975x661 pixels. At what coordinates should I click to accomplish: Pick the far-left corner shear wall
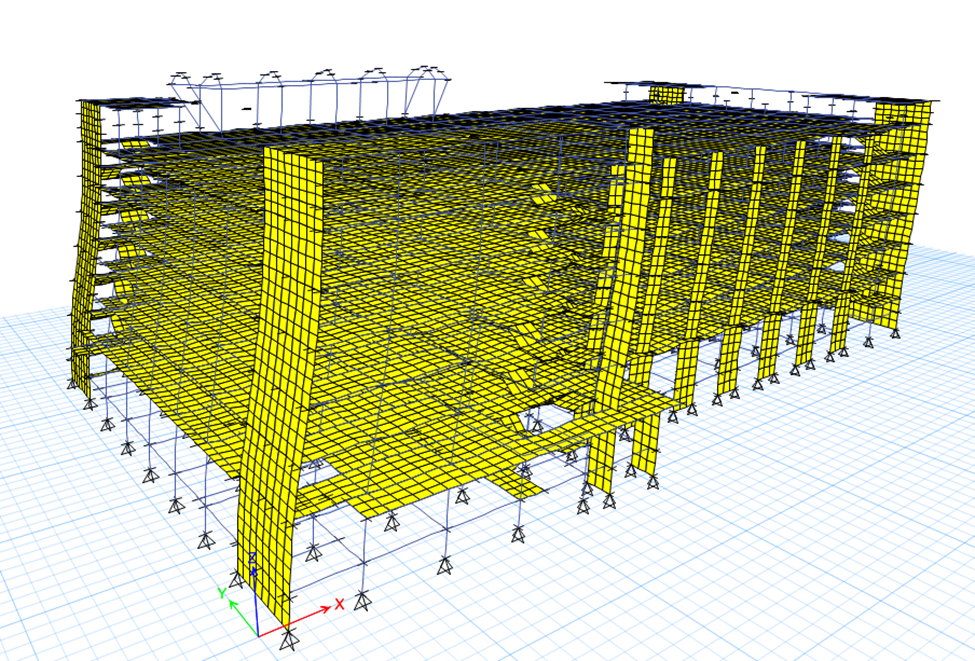pyautogui.click(x=87, y=240)
